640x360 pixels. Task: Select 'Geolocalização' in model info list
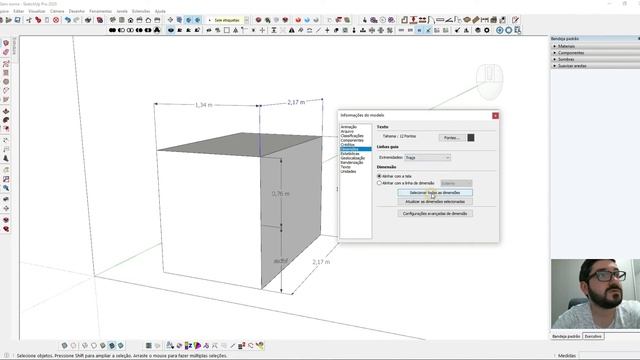353,158
